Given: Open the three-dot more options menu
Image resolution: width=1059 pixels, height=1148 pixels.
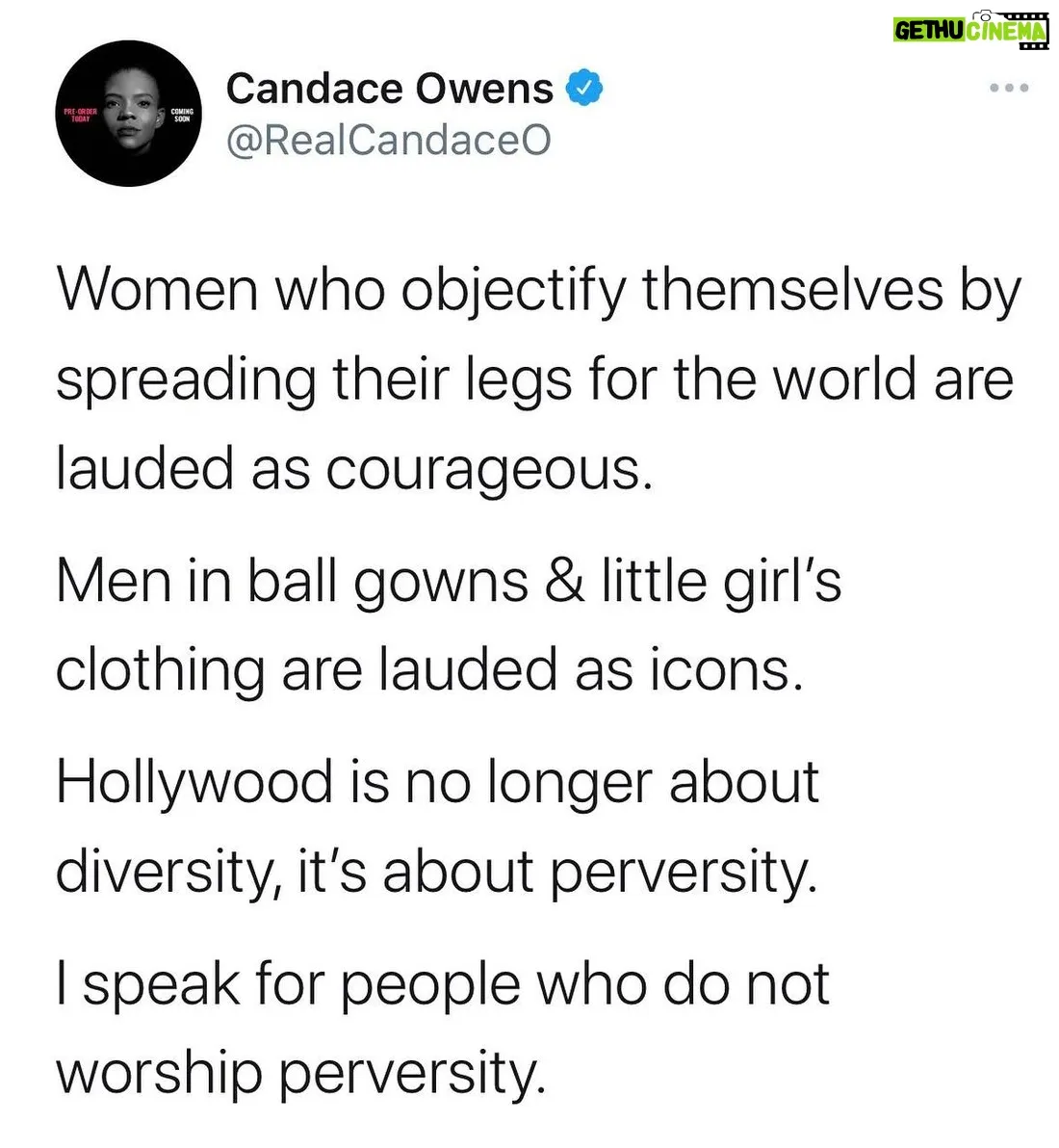Looking at the screenshot, I should 1009,89.
